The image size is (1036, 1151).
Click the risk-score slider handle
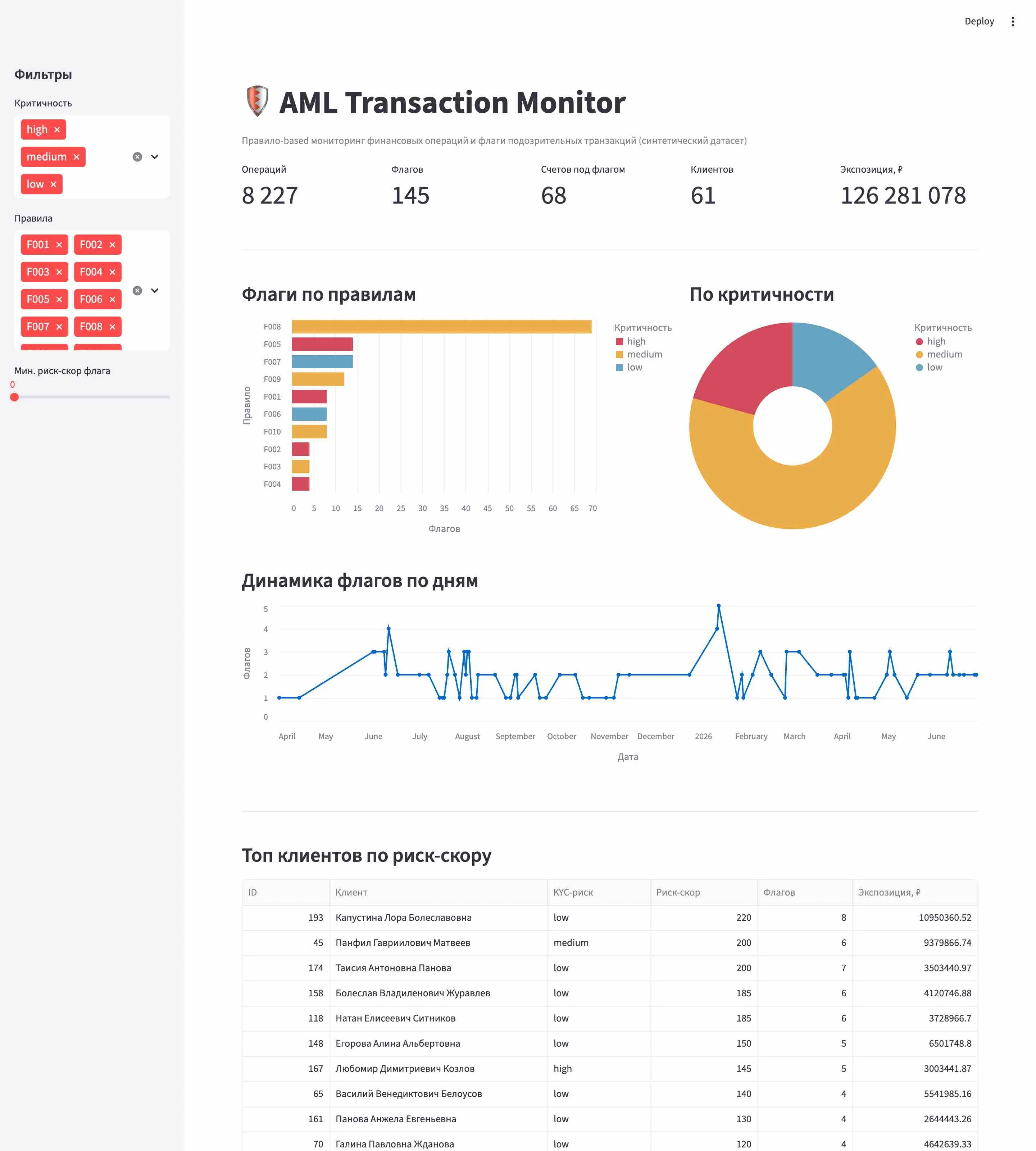click(x=15, y=397)
